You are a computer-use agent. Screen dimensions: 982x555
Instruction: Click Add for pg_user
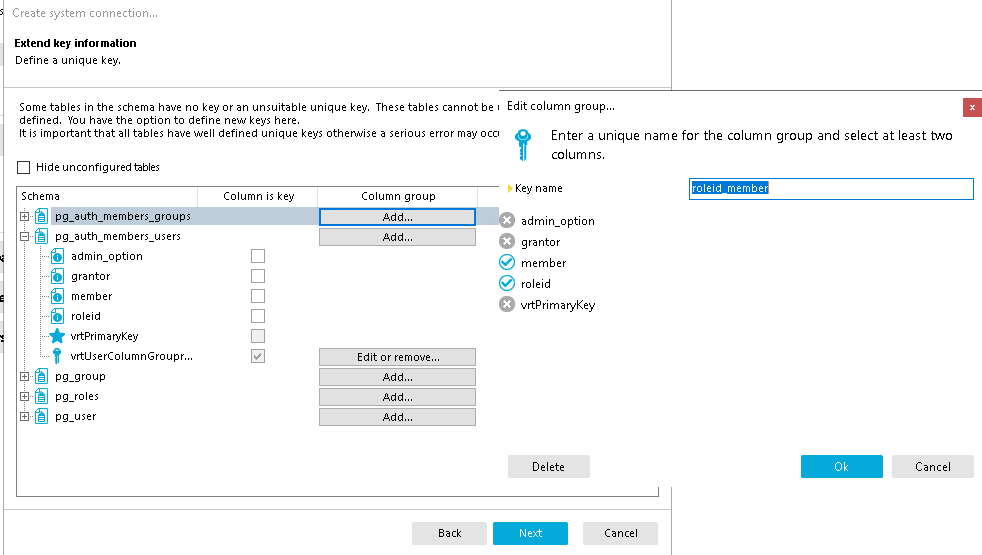tap(397, 417)
